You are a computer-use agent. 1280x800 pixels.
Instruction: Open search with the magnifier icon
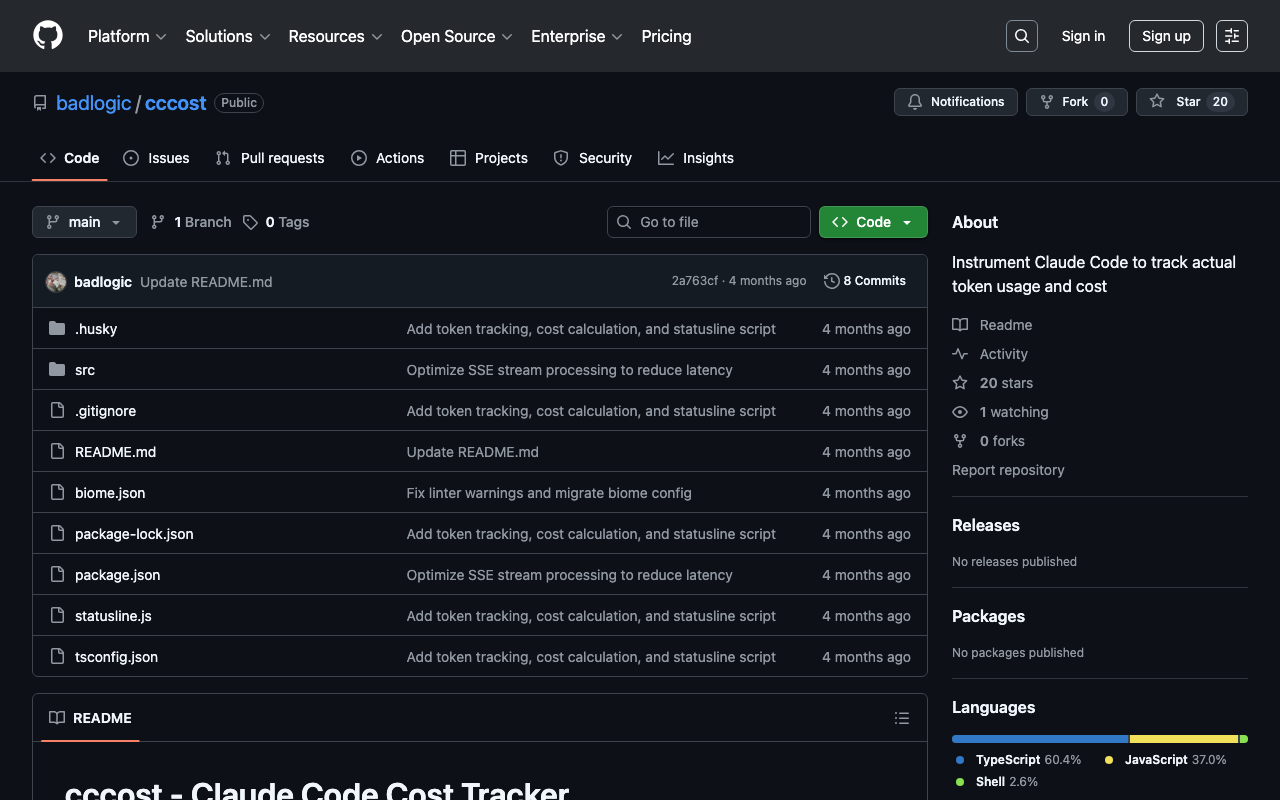point(1021,36)
